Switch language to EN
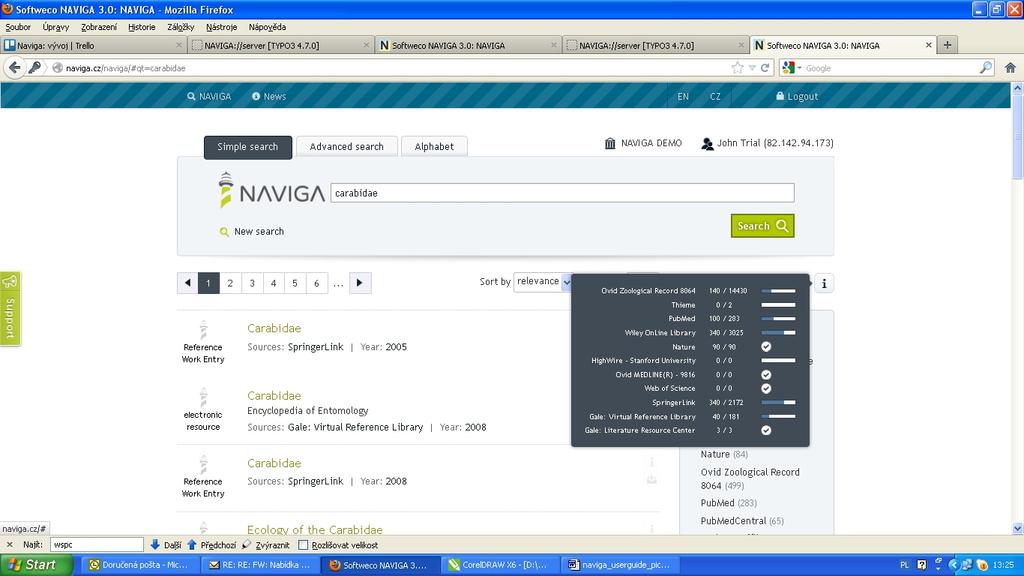Image resolution: width=1024 pixels, height=576 pixels. [x=683, y=96]
